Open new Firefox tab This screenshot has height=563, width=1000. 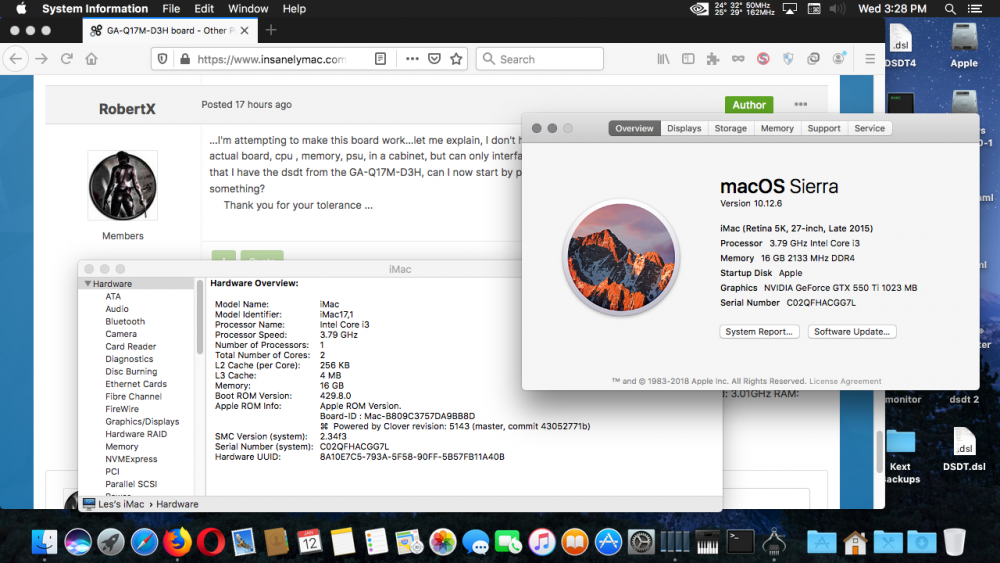[x=271, y=30]
